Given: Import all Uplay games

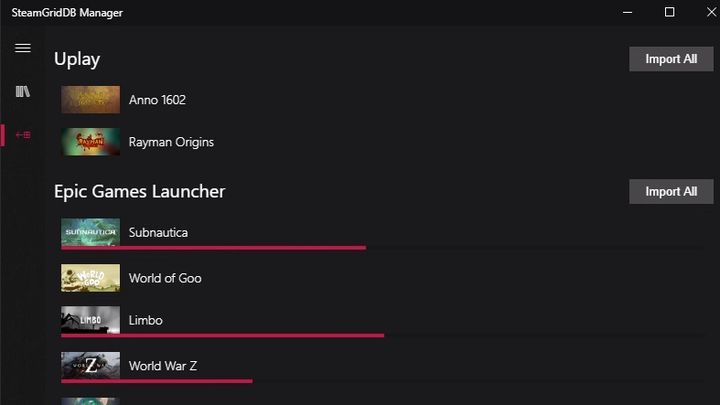Looking at the screenshot, I should (x=671, y=59).
